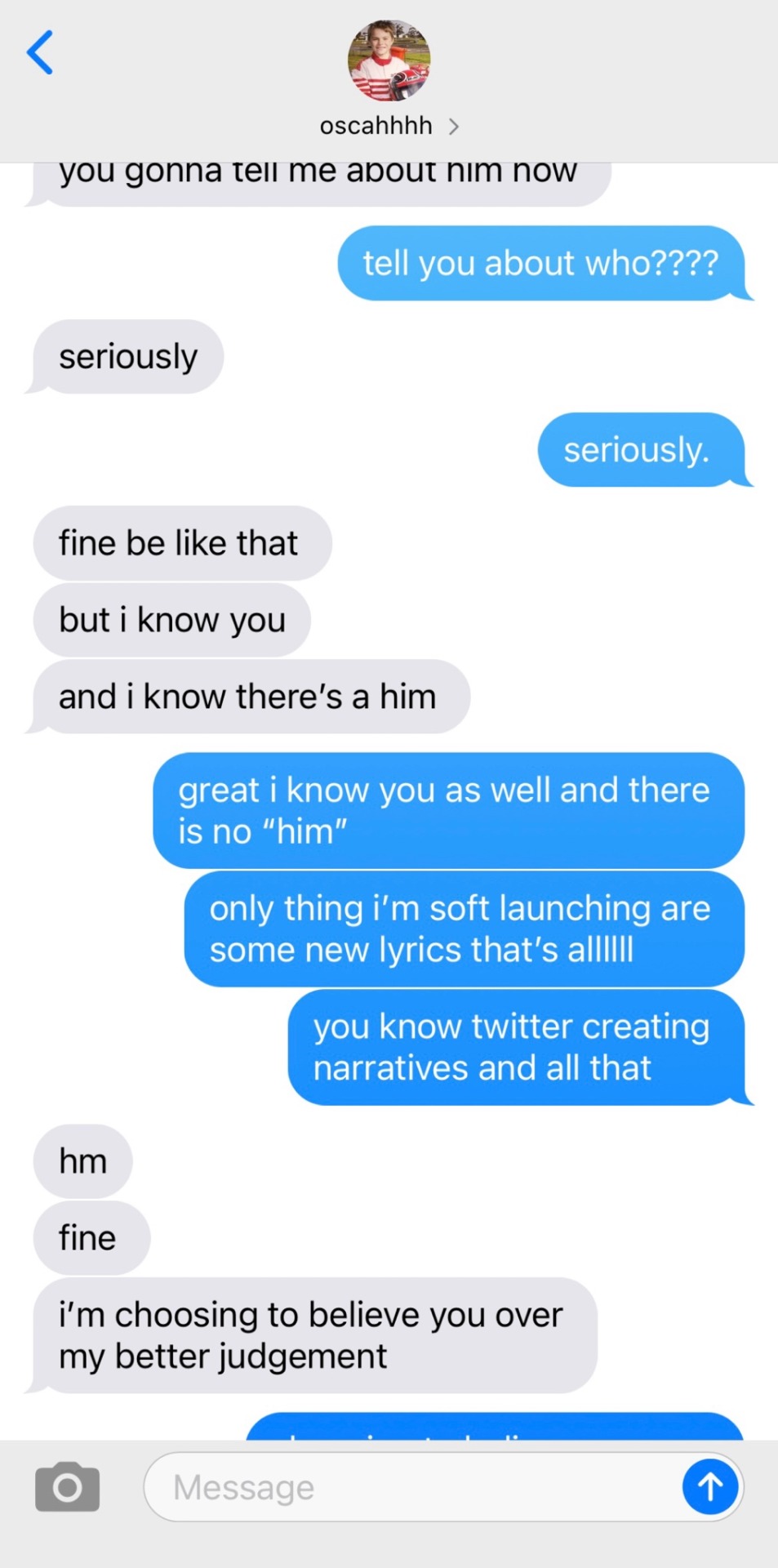This screenshot has height=1568, width=778.
Task: Open oscahhhh contact profile picture
Action: click(389, 60)
